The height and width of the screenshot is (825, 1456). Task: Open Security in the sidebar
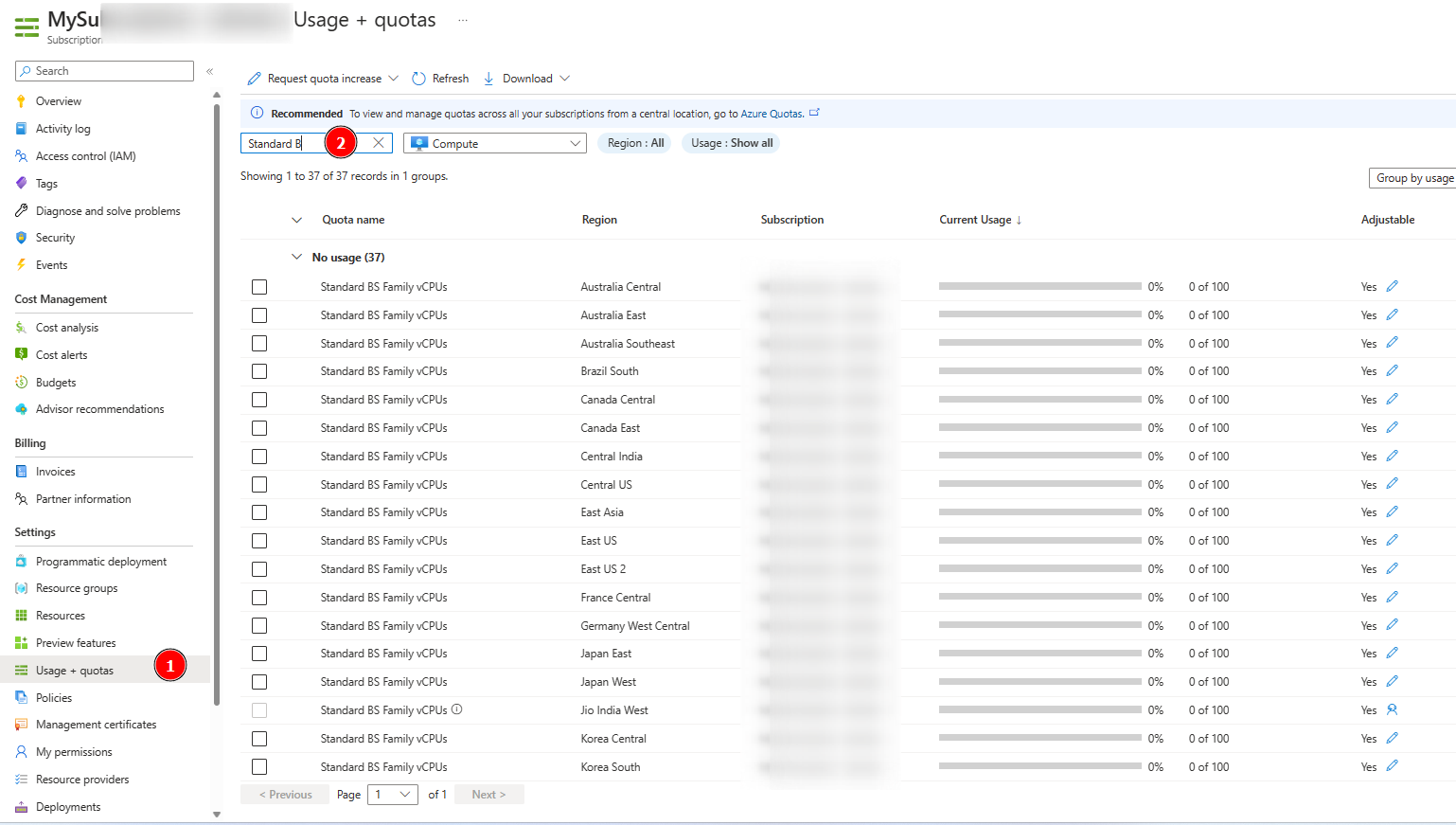point(55,238)
